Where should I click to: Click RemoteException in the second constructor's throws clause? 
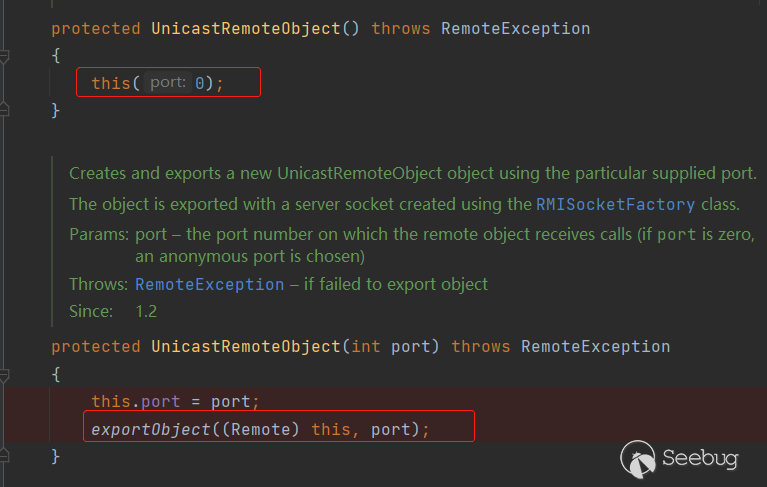(595, 346)
